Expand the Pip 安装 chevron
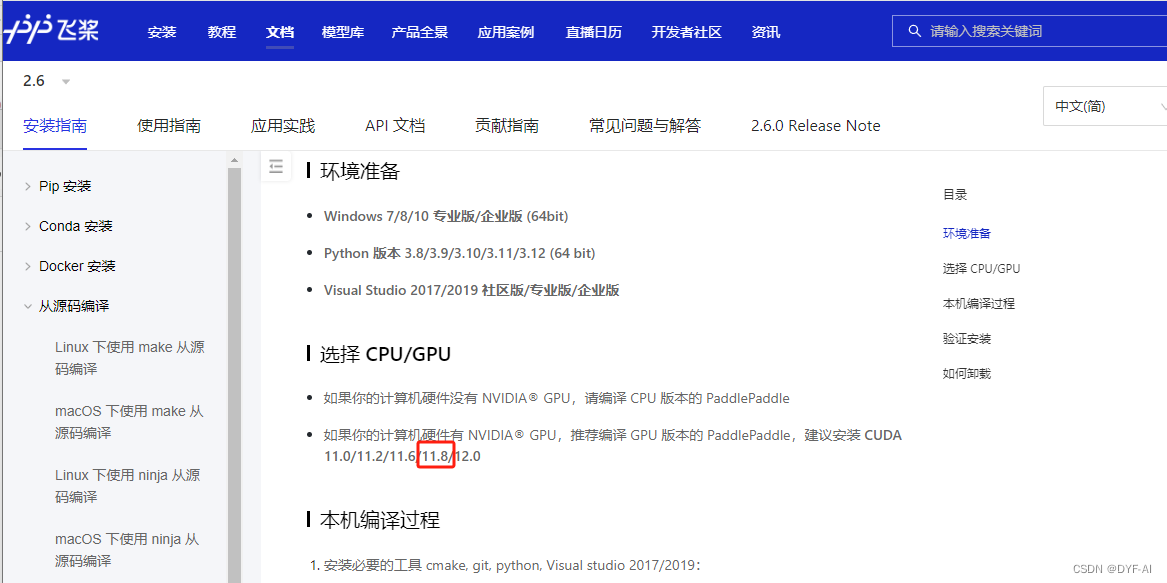Image resolution: width=1167 pixels, height=583 pixels. point(28,186)
